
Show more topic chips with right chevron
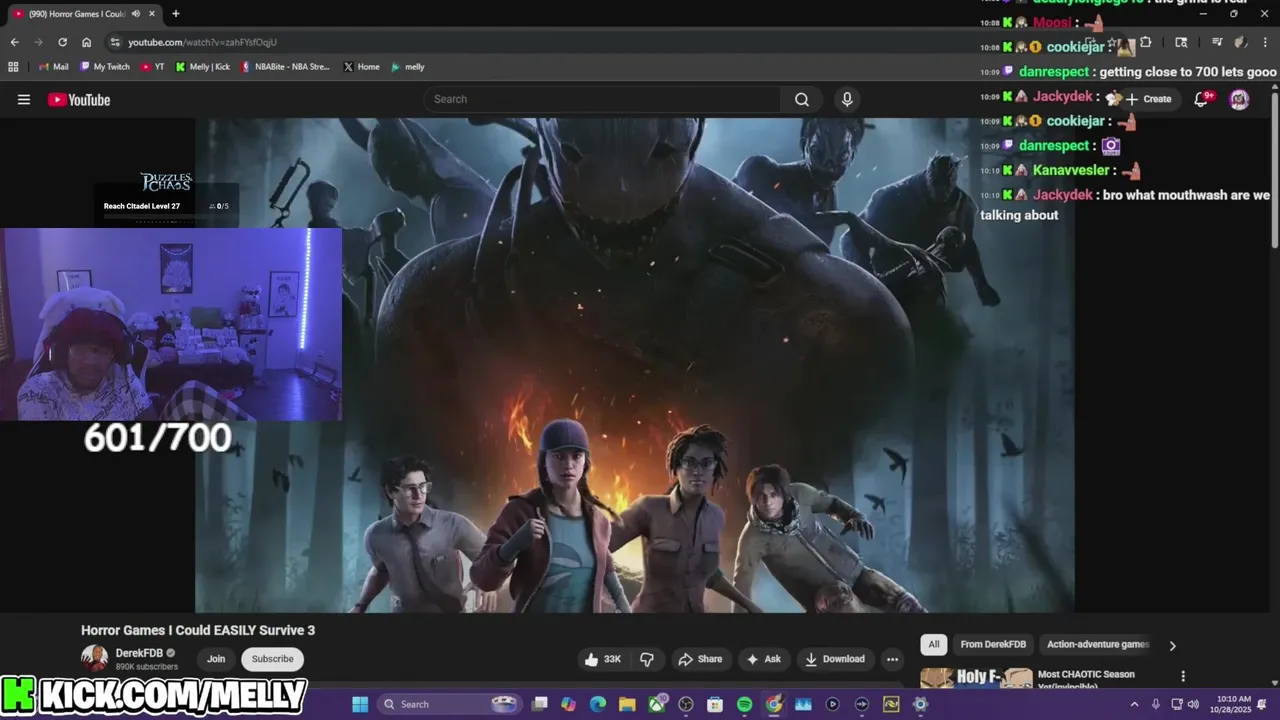coord(1173,645)
